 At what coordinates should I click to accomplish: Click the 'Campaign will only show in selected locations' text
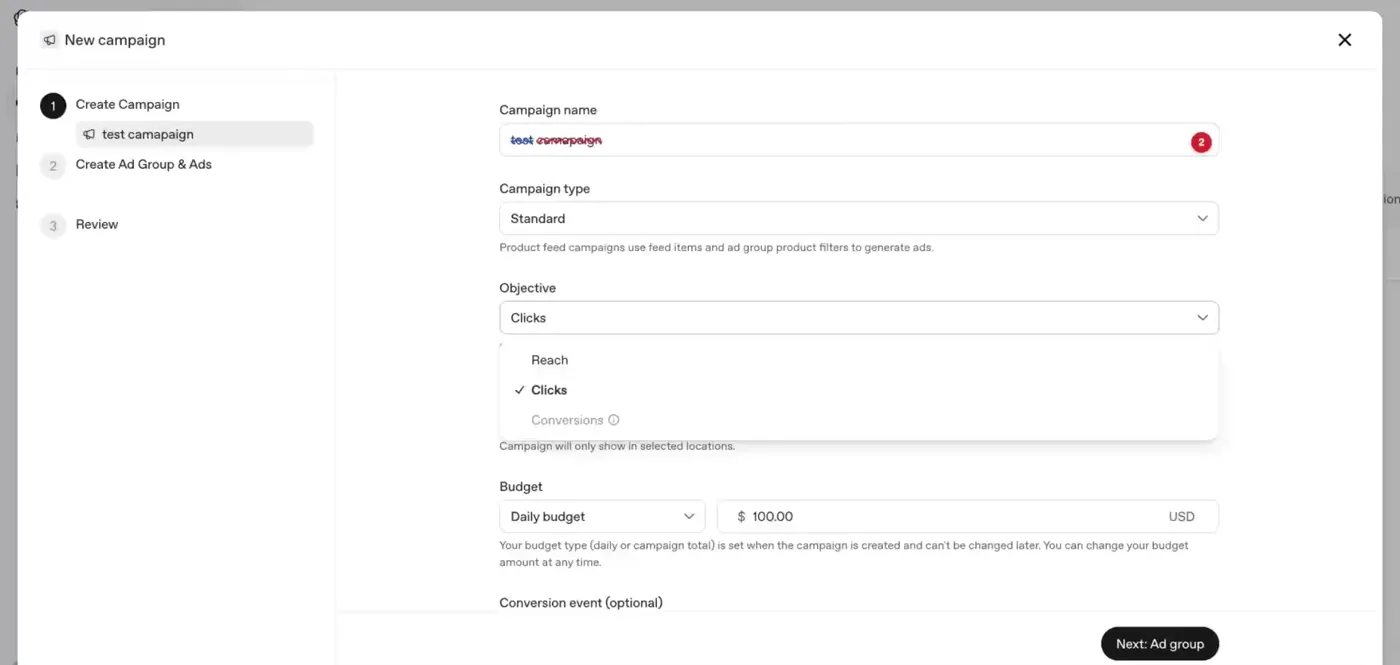click(x=617, y=446)
